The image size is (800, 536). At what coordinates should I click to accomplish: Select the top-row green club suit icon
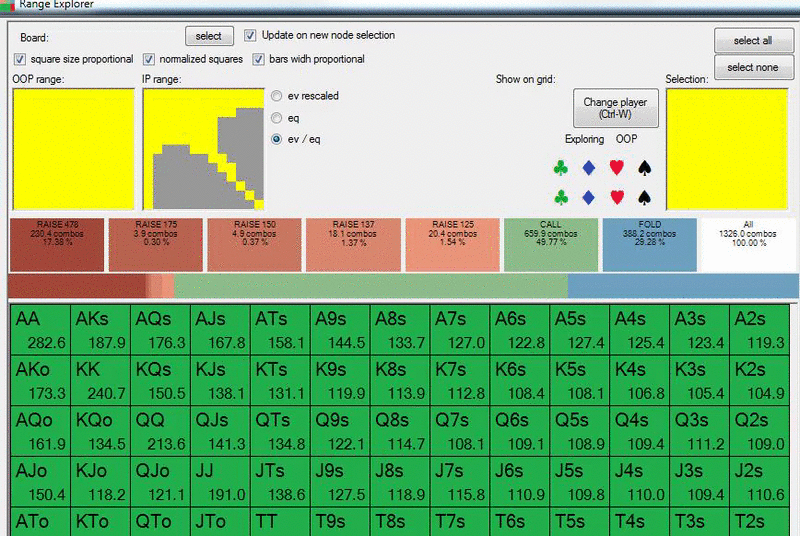(561, 168)
